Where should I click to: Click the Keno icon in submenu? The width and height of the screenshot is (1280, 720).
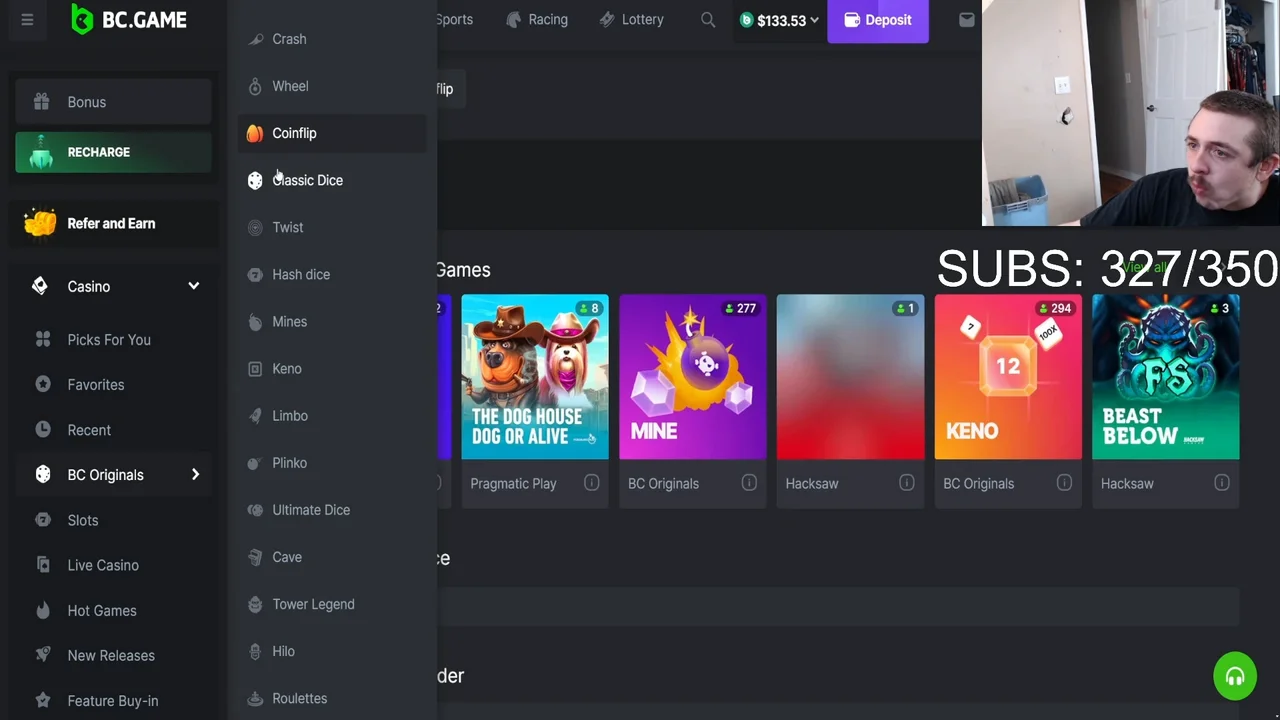255,368
